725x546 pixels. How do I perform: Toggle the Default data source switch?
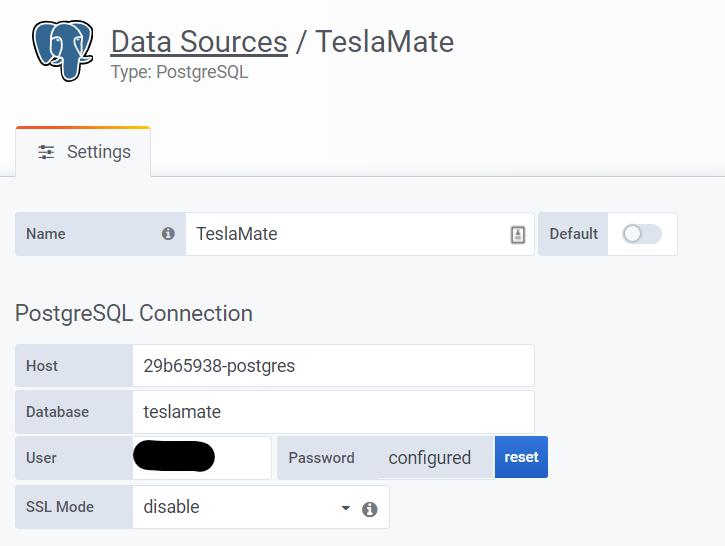[x=641, y=234]
